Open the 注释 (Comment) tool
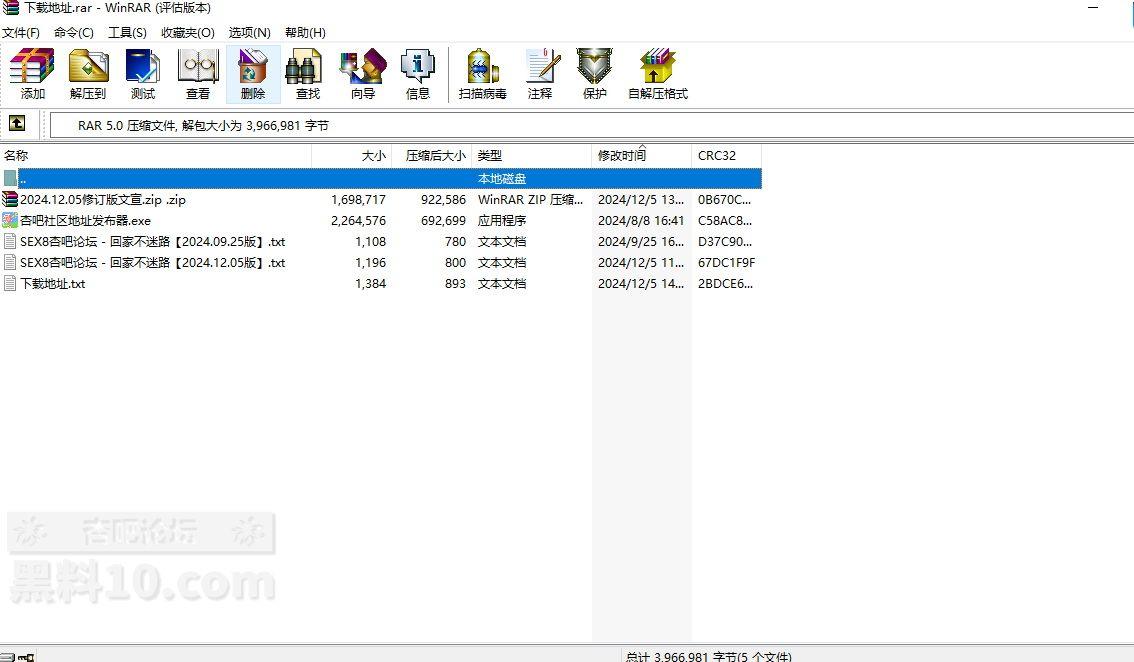1134x662 pixels. tap(540, 74)
